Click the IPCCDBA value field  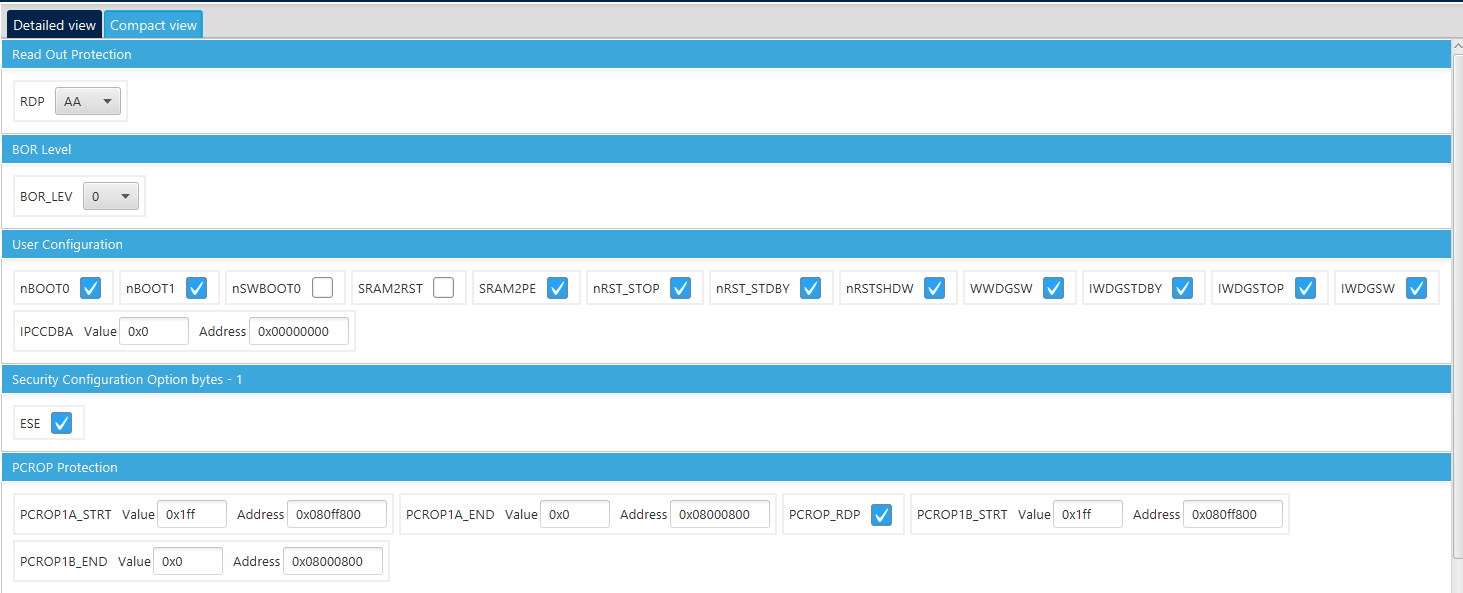pos(153,330)
